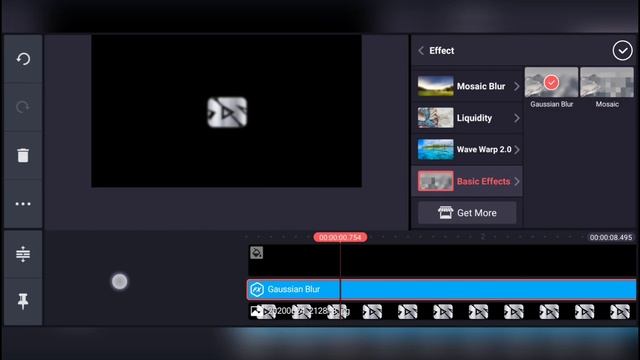Viewport: 640px width, 360px height.
Task: Select Mosaic effect thumbnail
Action: point(607,82)
